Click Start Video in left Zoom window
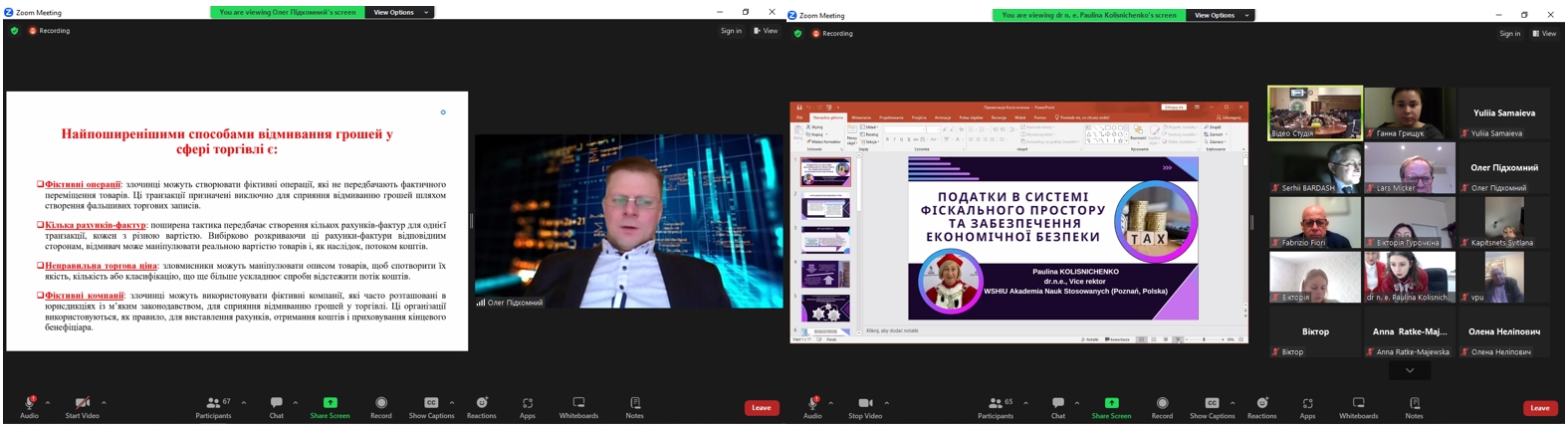The image size is (1568, 428). [83, 407]
